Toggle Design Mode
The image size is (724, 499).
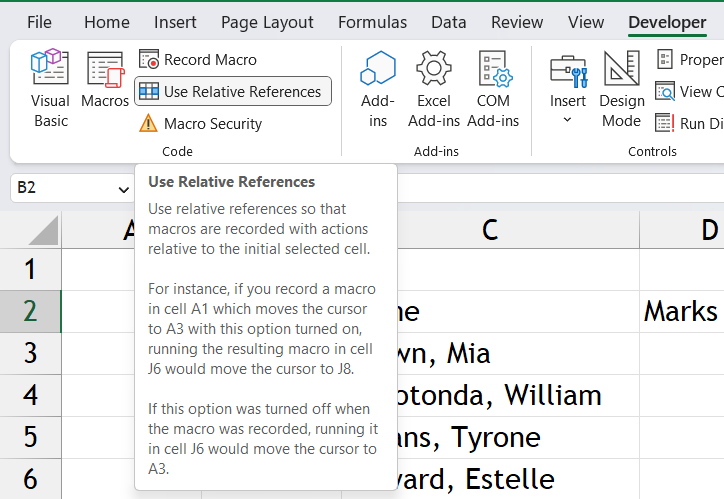[x=621, y=88]
